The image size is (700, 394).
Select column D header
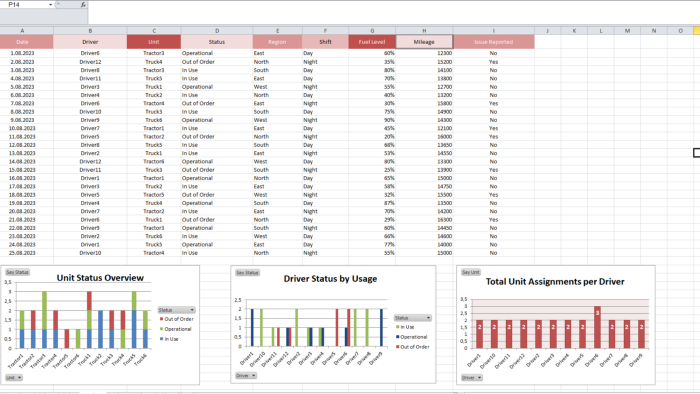pyautogui.click(x=217, y=30)
